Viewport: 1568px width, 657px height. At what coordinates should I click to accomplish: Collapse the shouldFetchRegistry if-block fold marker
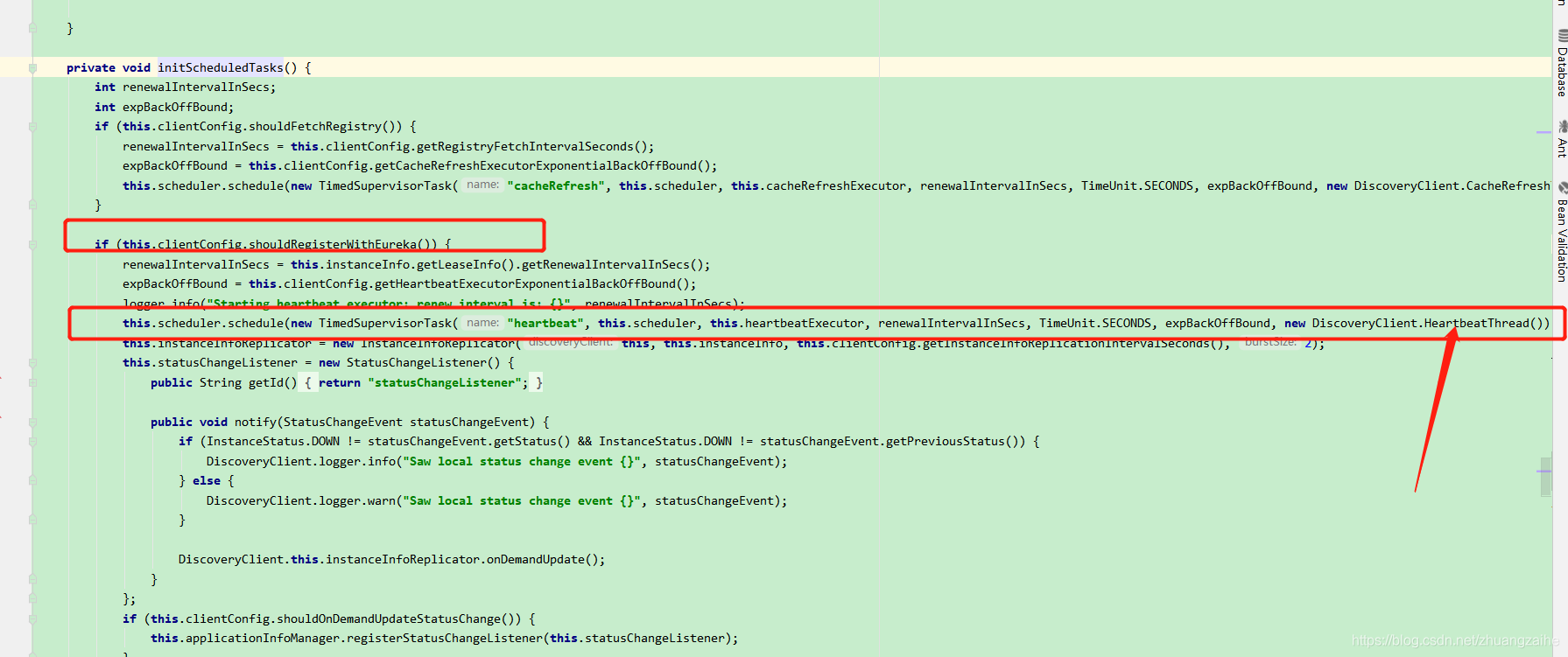click(x=32, y=127)
